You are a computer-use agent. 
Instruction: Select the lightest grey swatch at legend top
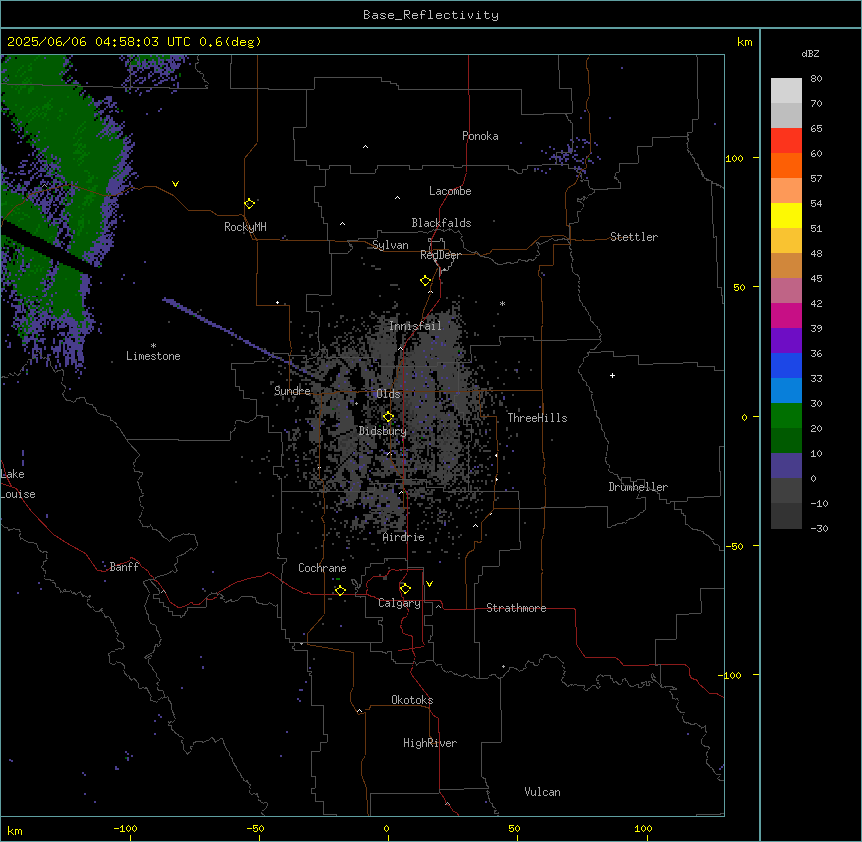point(786,90)
